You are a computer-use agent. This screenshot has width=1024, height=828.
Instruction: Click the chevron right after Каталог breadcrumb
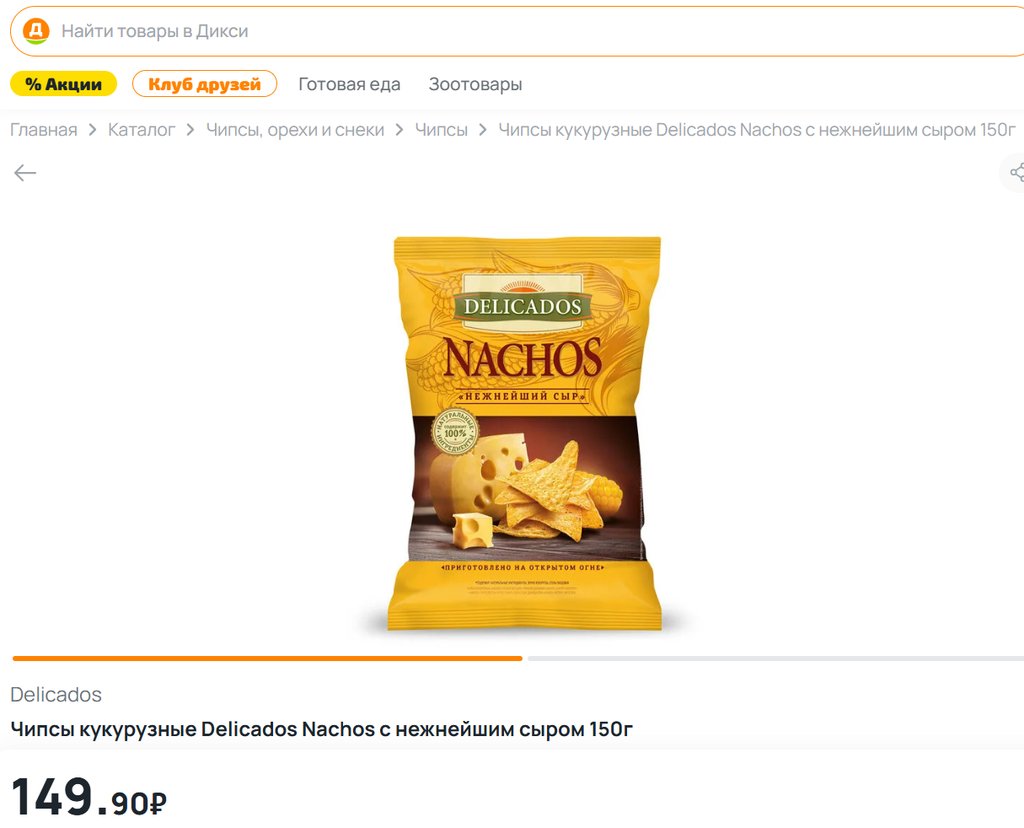click(x=190, y=130)
